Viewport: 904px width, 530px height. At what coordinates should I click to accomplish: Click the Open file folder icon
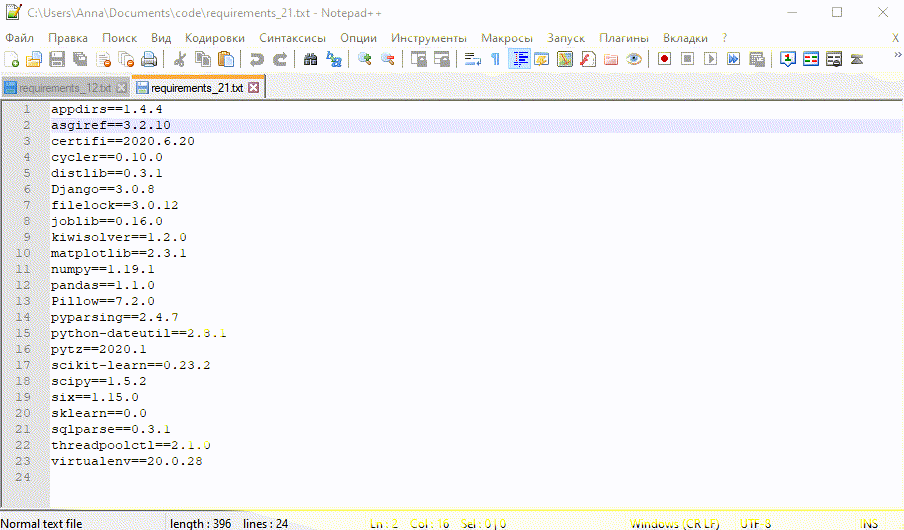[x=34, y=59]
